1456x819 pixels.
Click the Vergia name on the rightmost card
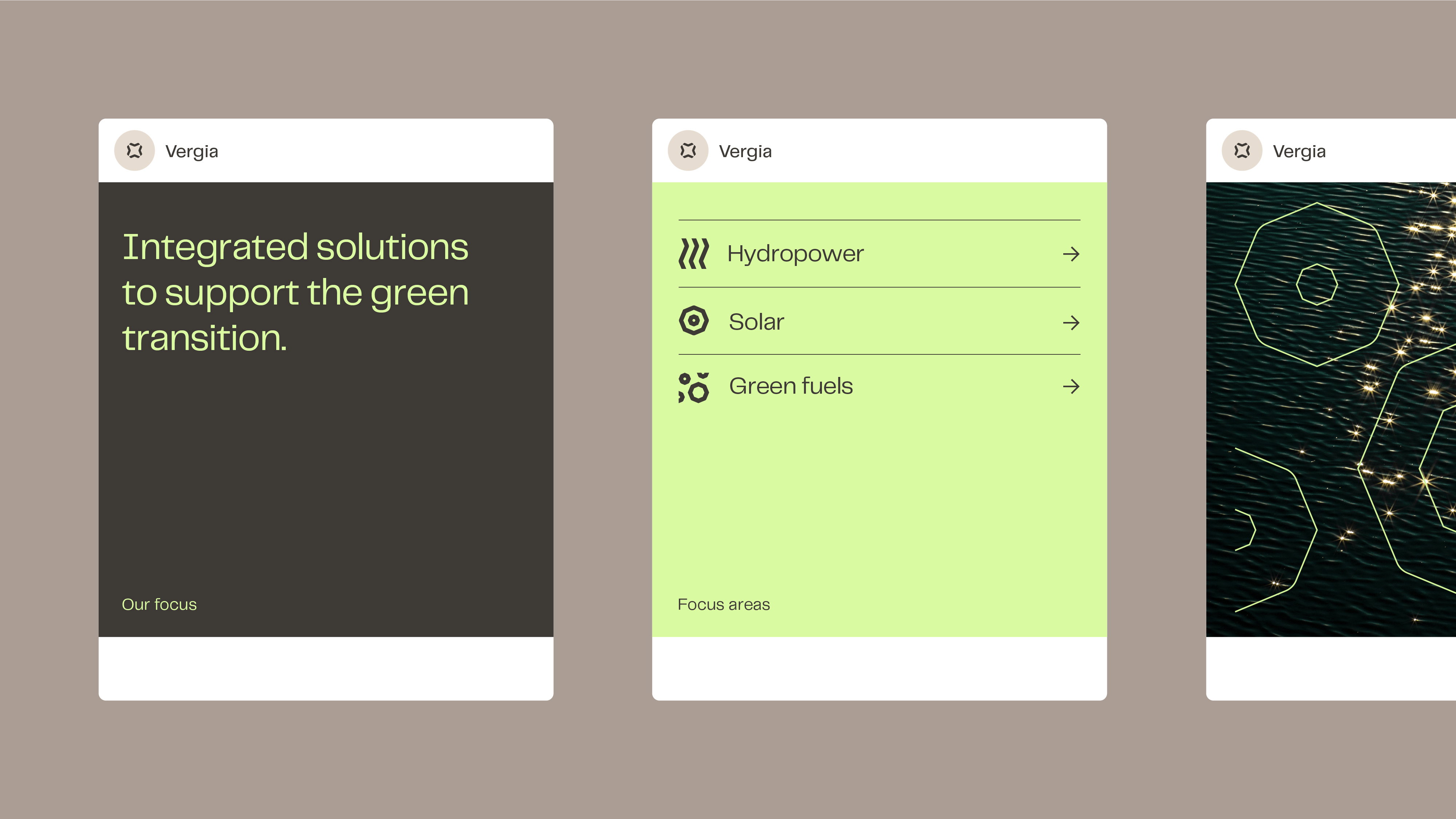pyautogui.click(x=1299, y=151)
